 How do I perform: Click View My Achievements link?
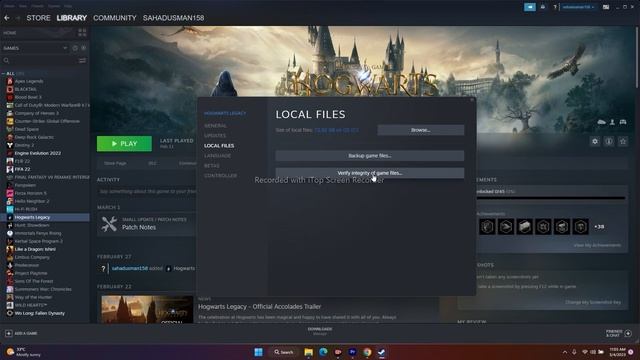tap(597, 245)
